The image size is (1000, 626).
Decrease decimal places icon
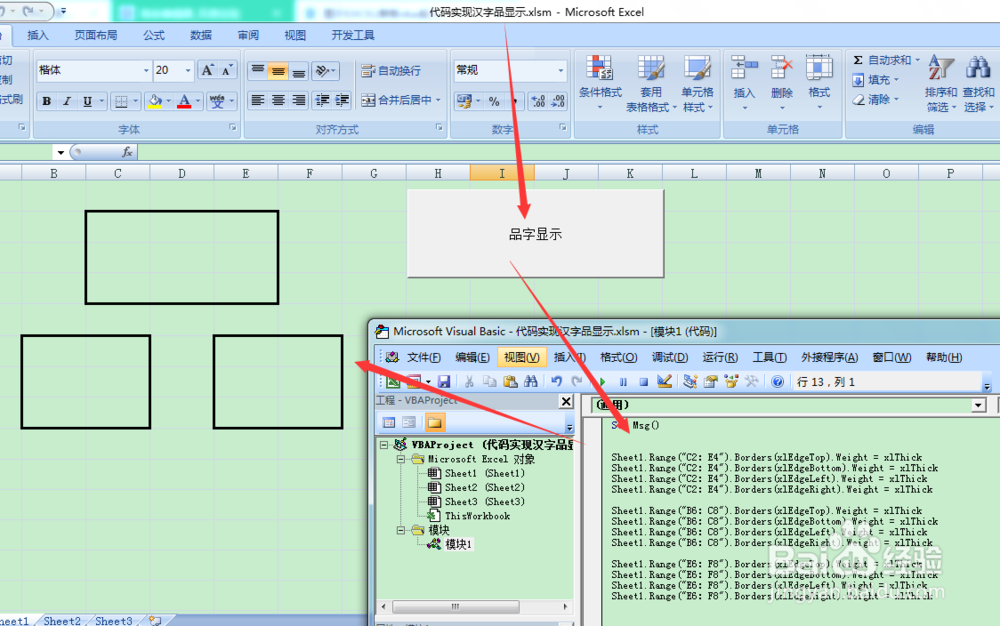(x=558, y=101)
